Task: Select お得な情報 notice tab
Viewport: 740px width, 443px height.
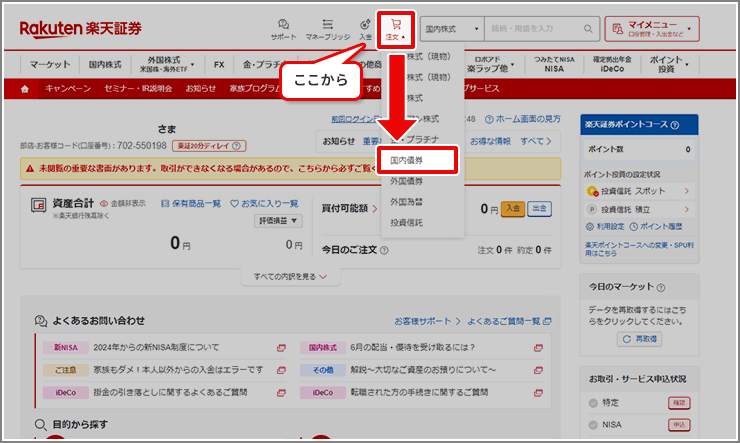Action: coord(490,141)
